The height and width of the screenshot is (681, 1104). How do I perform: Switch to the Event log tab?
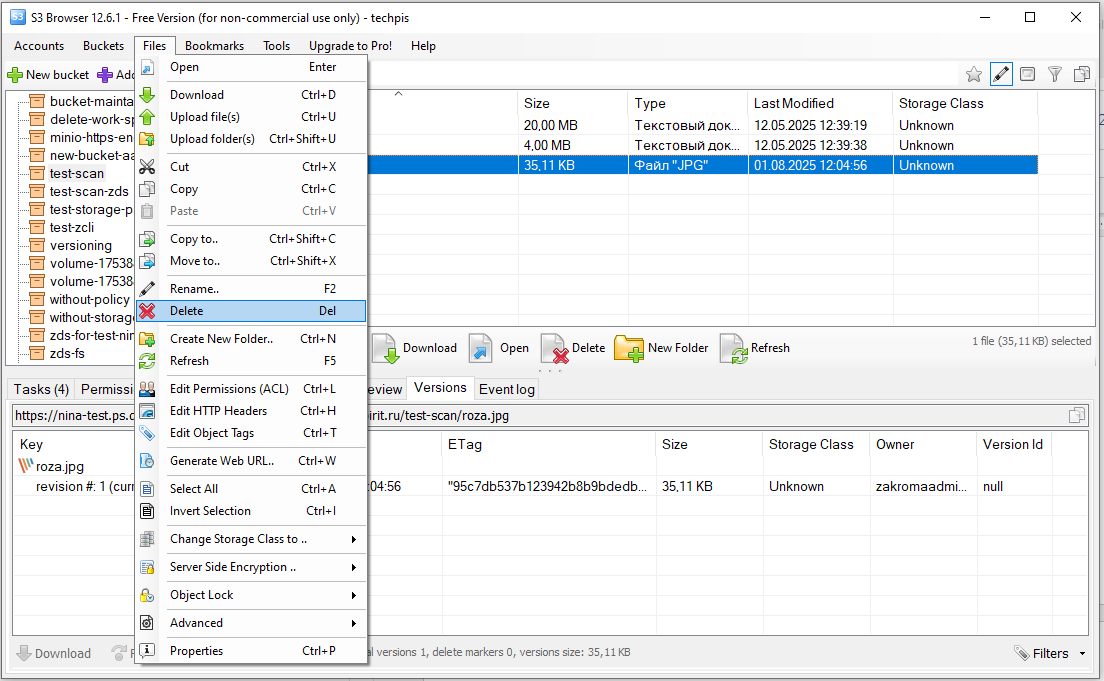[x=506, y=389]
